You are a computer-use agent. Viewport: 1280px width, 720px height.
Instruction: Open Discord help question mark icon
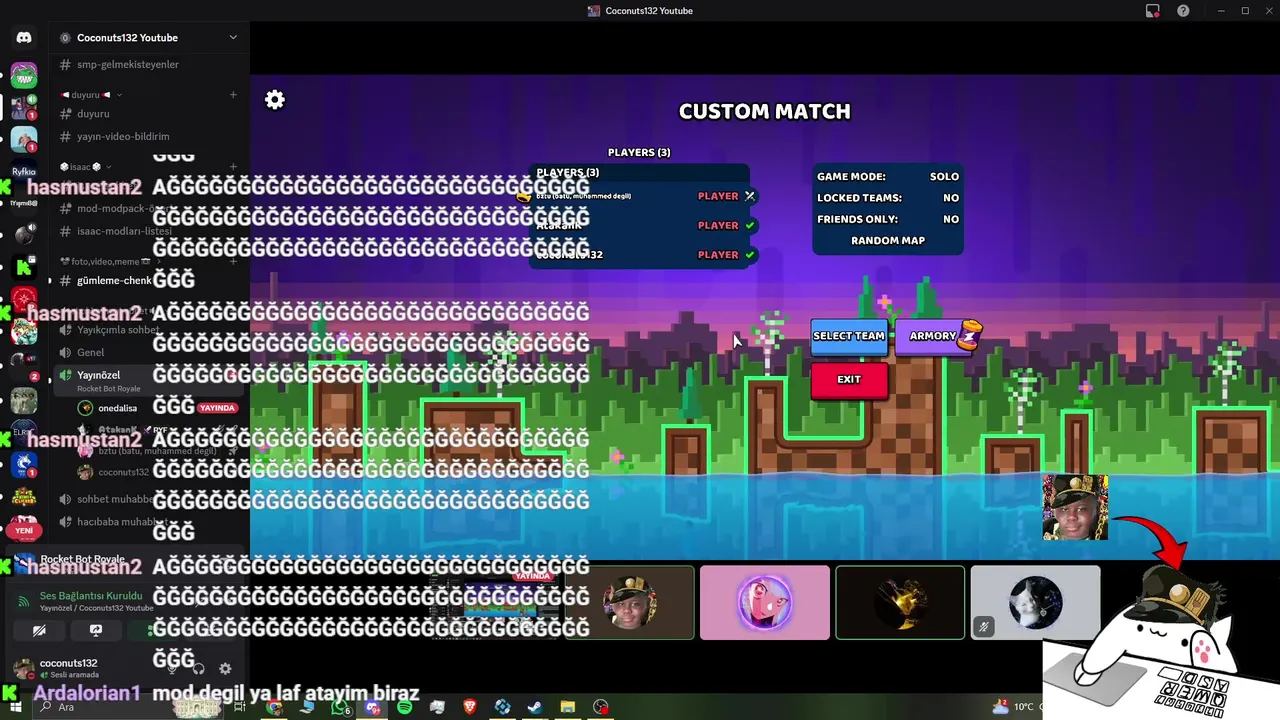1184,11
